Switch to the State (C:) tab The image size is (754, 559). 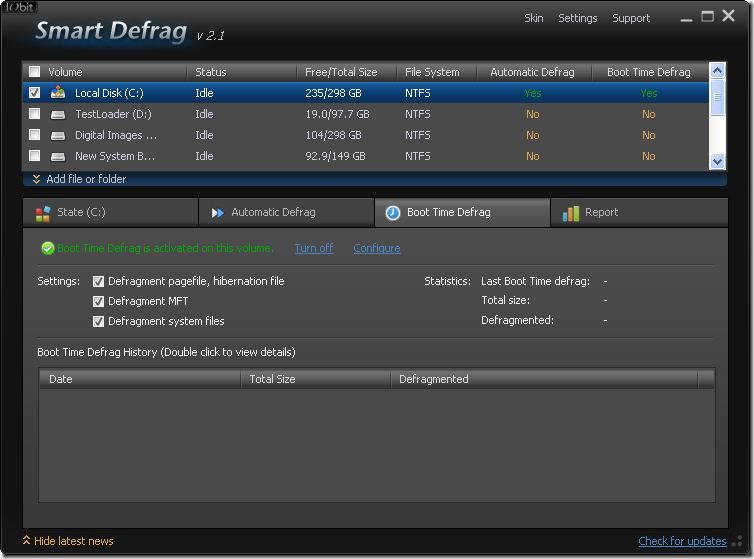click(x=111, y=213)
